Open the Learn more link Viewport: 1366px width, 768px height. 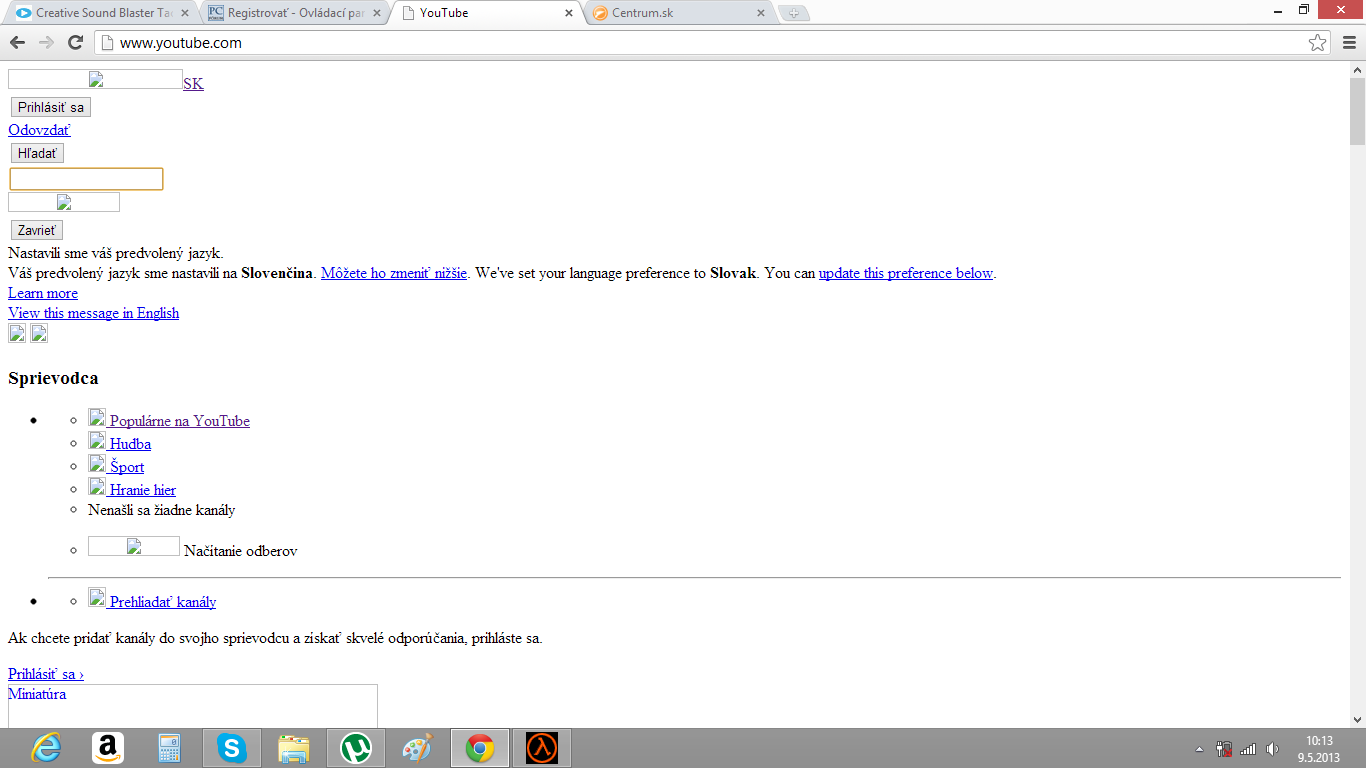coord(43,293)
